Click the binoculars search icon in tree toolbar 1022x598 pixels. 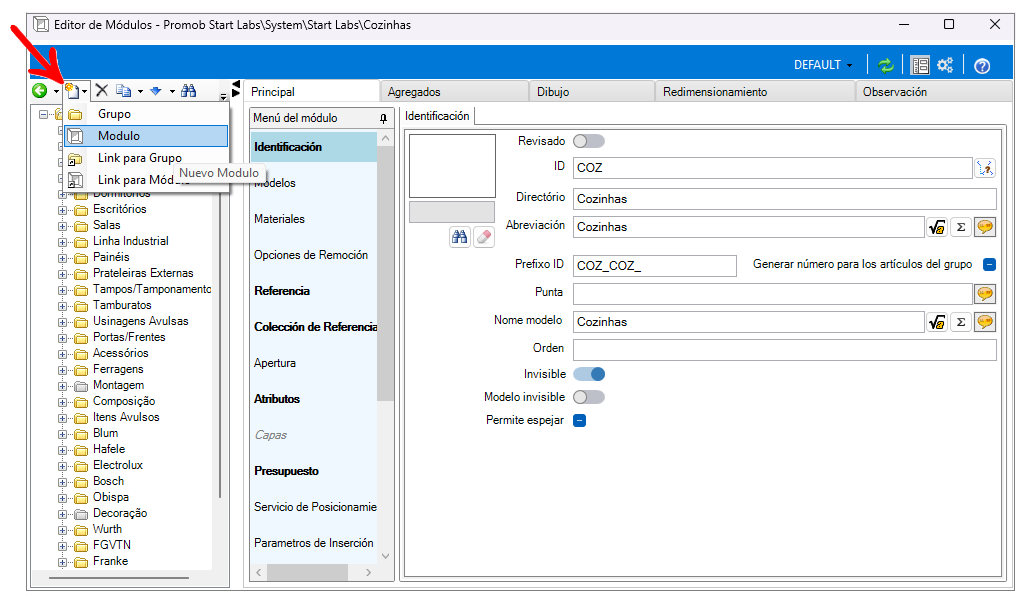pos(189,91)
